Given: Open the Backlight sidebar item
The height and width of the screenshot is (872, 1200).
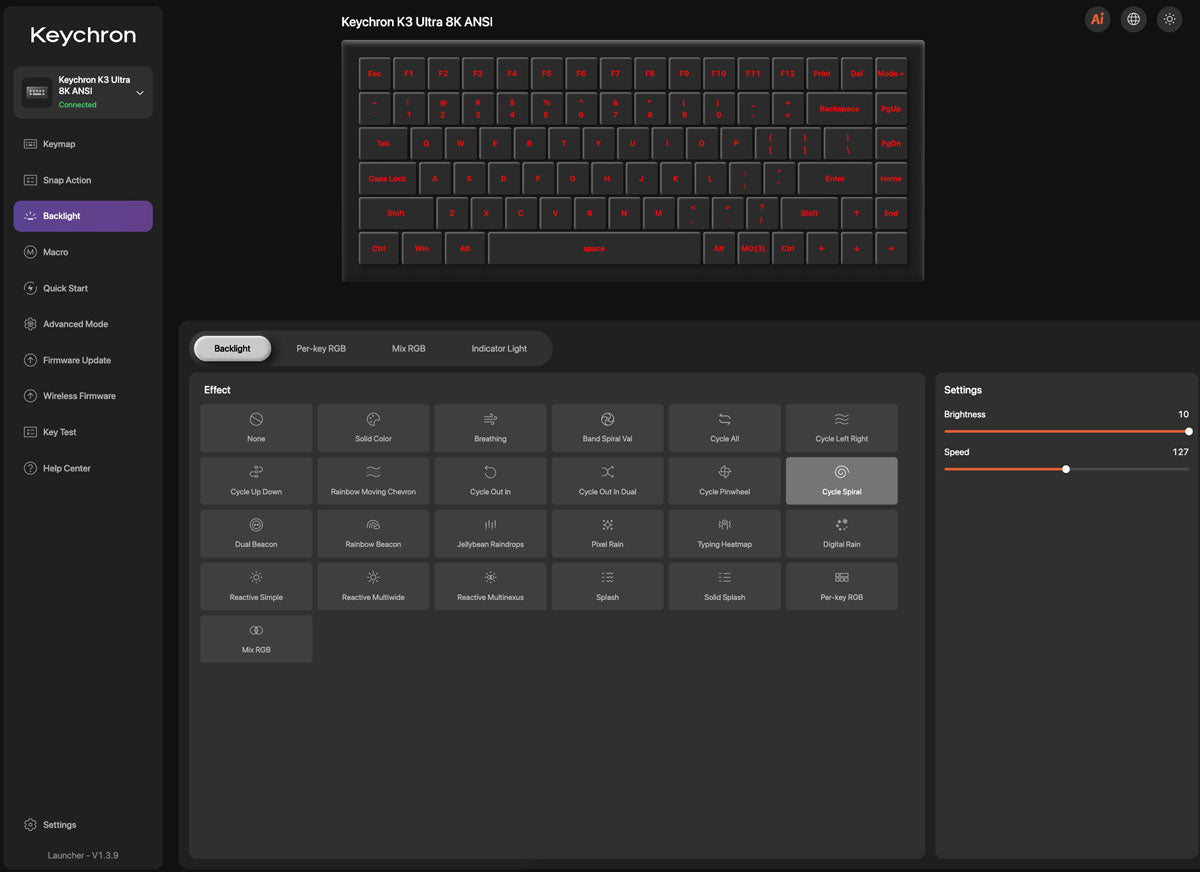Looking at the screenshot, I should pyautogui.click(x=83, y=216).
